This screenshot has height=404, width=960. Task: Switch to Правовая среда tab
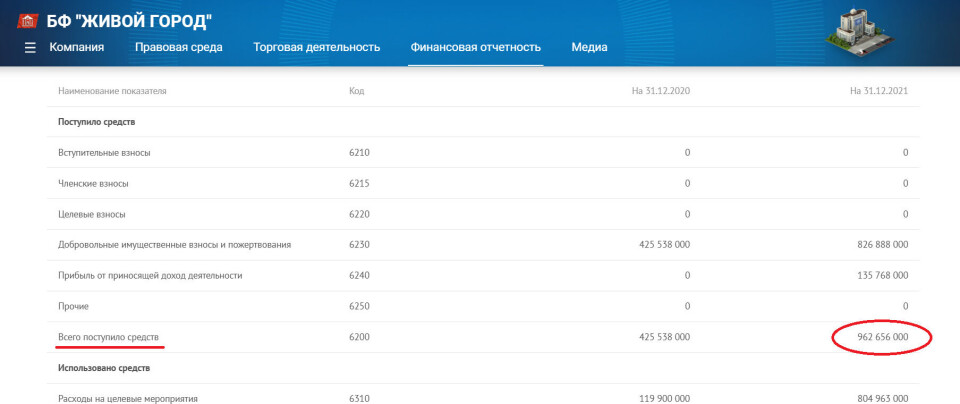coord(178,47)
